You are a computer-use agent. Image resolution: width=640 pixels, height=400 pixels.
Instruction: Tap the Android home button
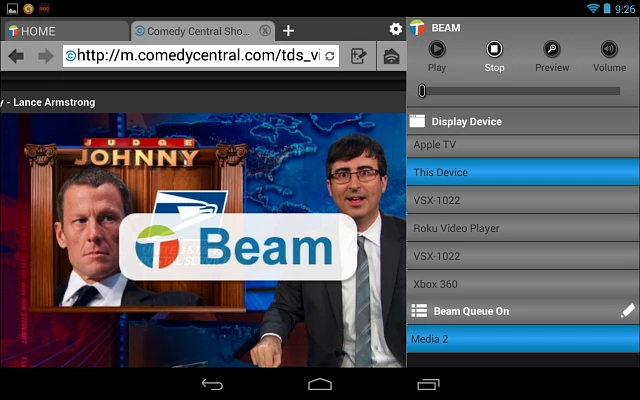tap(320, 384)
